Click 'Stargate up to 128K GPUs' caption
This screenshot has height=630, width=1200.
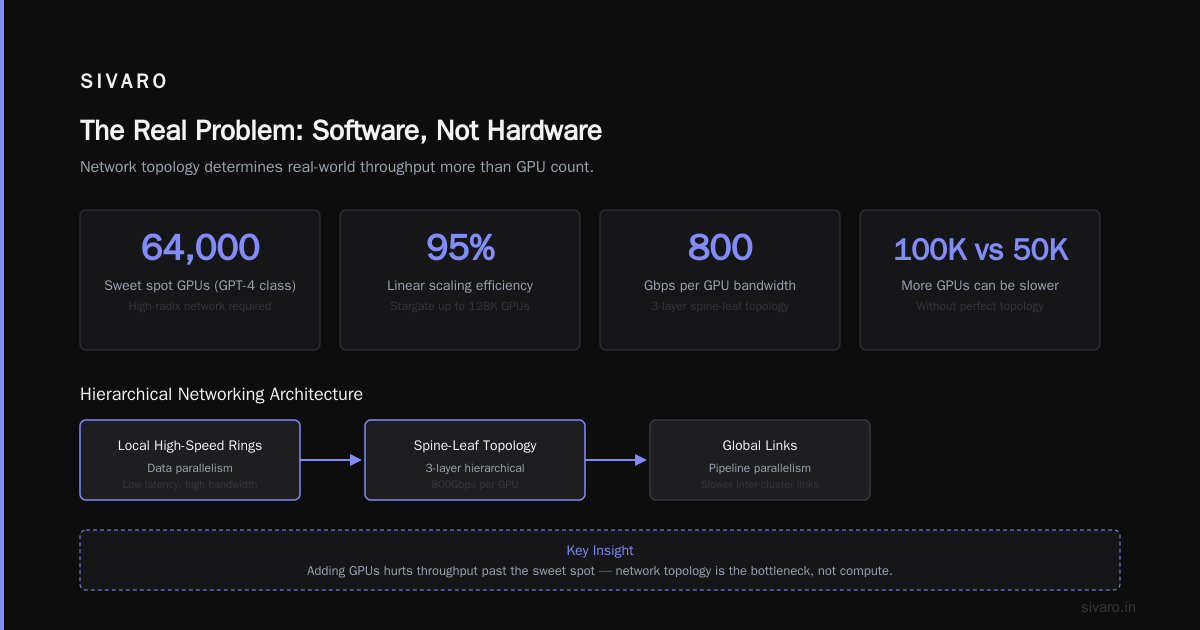point(460,306)
